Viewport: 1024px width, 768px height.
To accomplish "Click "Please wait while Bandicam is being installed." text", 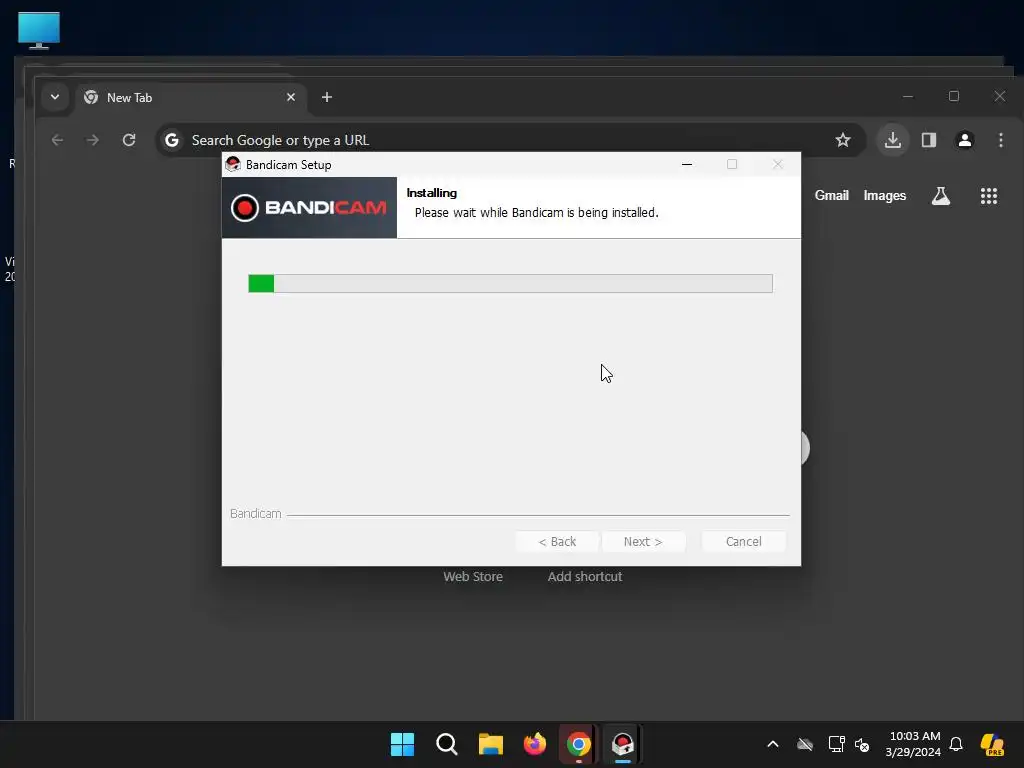I will (536, 213).
